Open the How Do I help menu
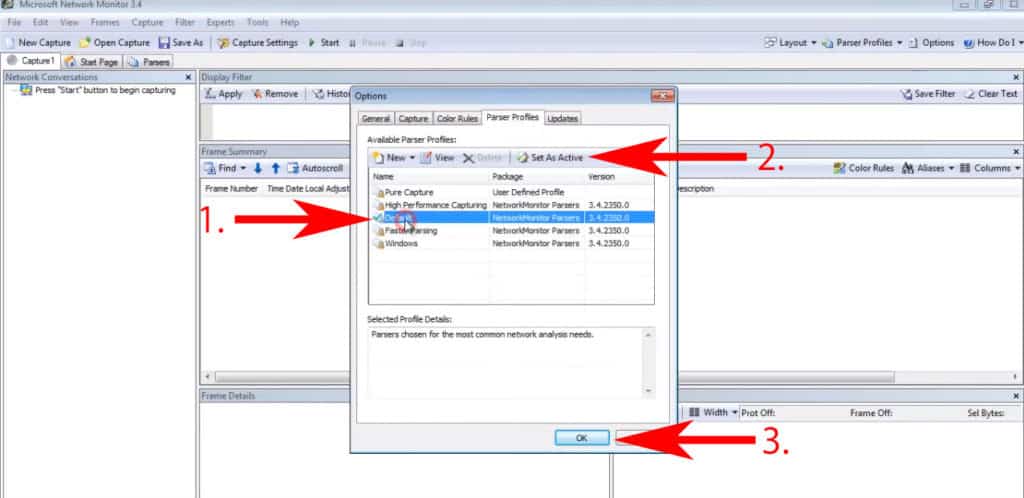The width and height of the screenshot is (1024, 498). pyautogui.click(x=993, y=42)
